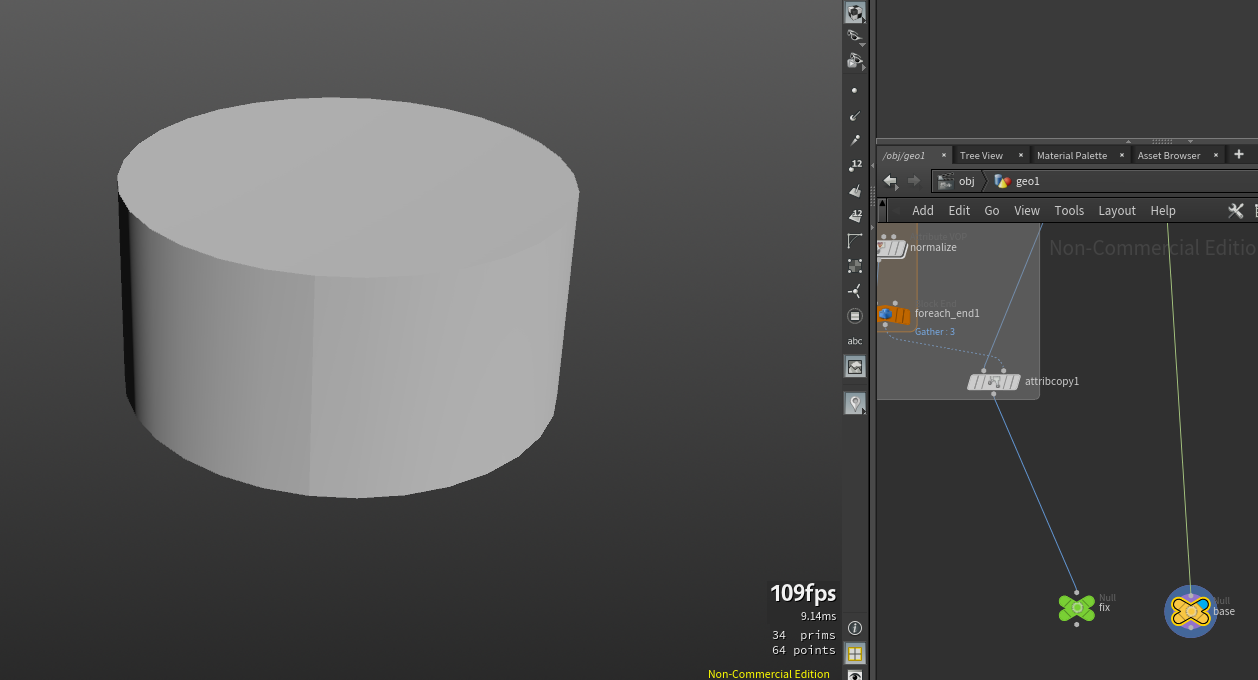Image resolution: width=1258 pixels, height=680 pixels.
Task: Open the Edit menu in network editor
Action: point(959,210)
